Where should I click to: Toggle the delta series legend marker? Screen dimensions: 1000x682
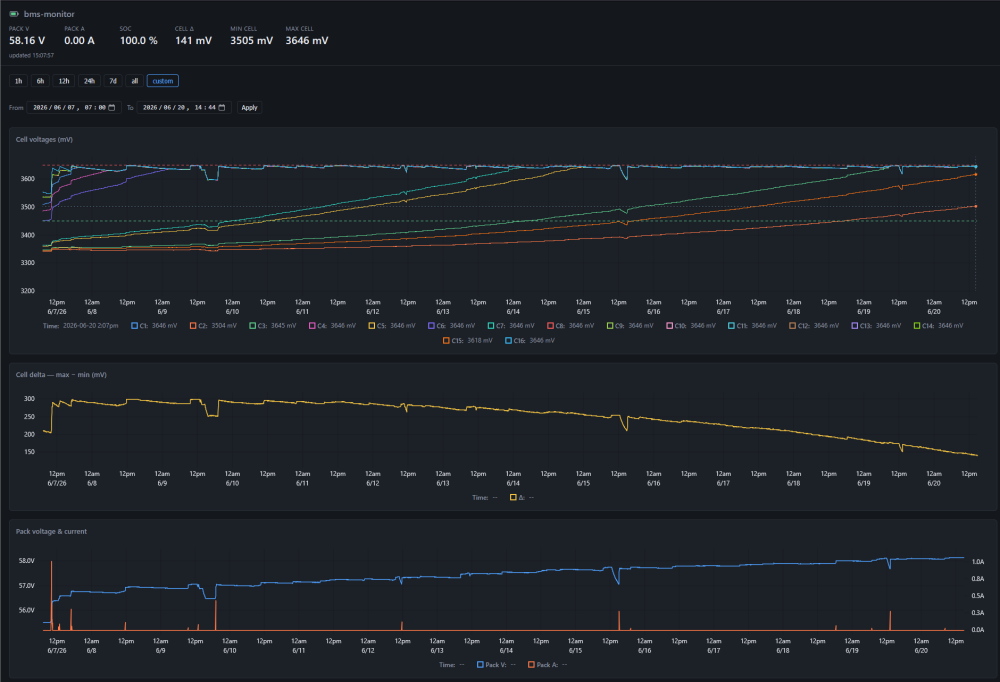tap(513, 498)
